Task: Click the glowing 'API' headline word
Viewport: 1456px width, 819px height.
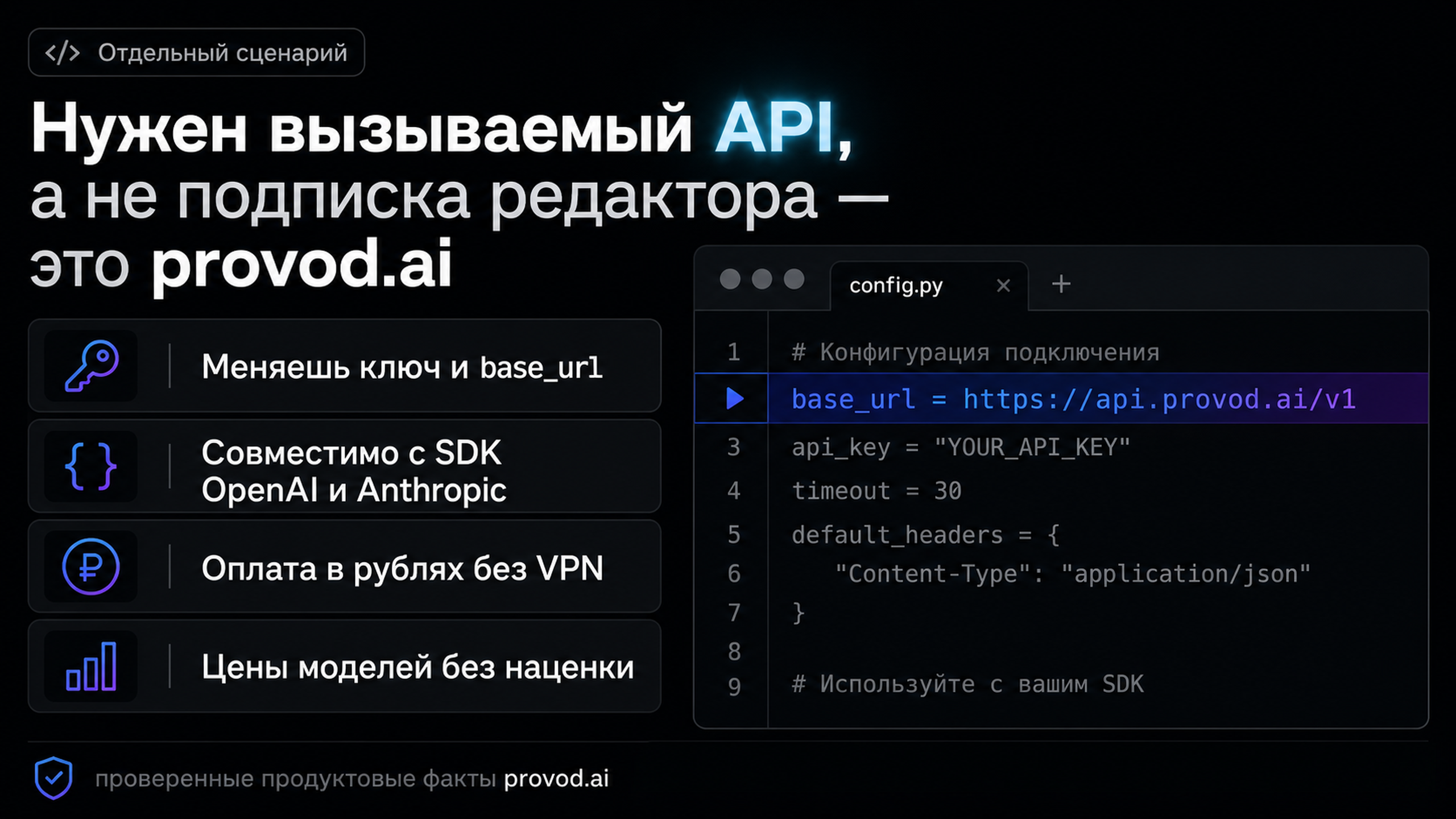Action: pos(775,127)
